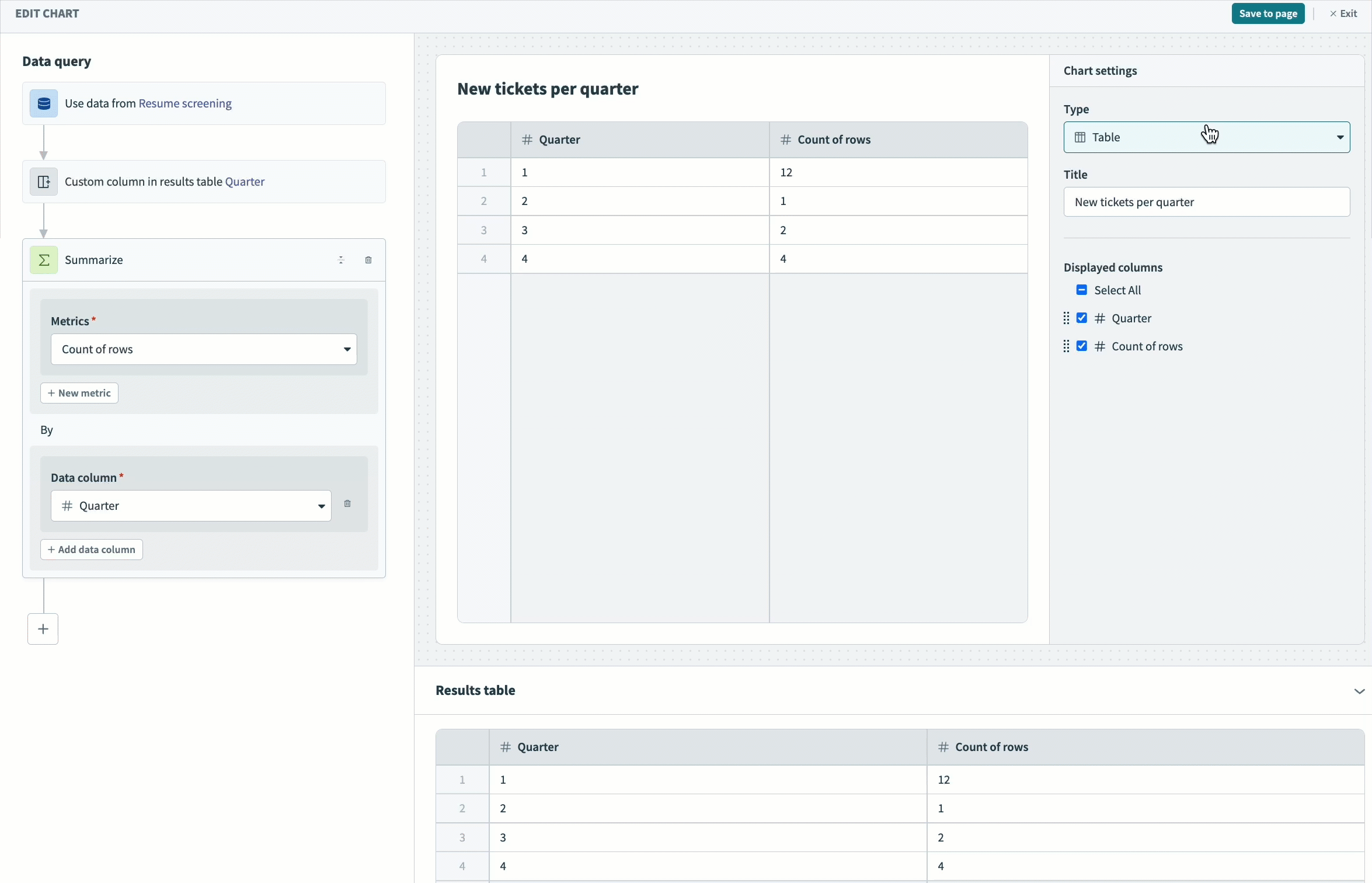Open the chart Type dropdown
This screenshot has height=883, width=1372.
click(x=1340, y=137)
